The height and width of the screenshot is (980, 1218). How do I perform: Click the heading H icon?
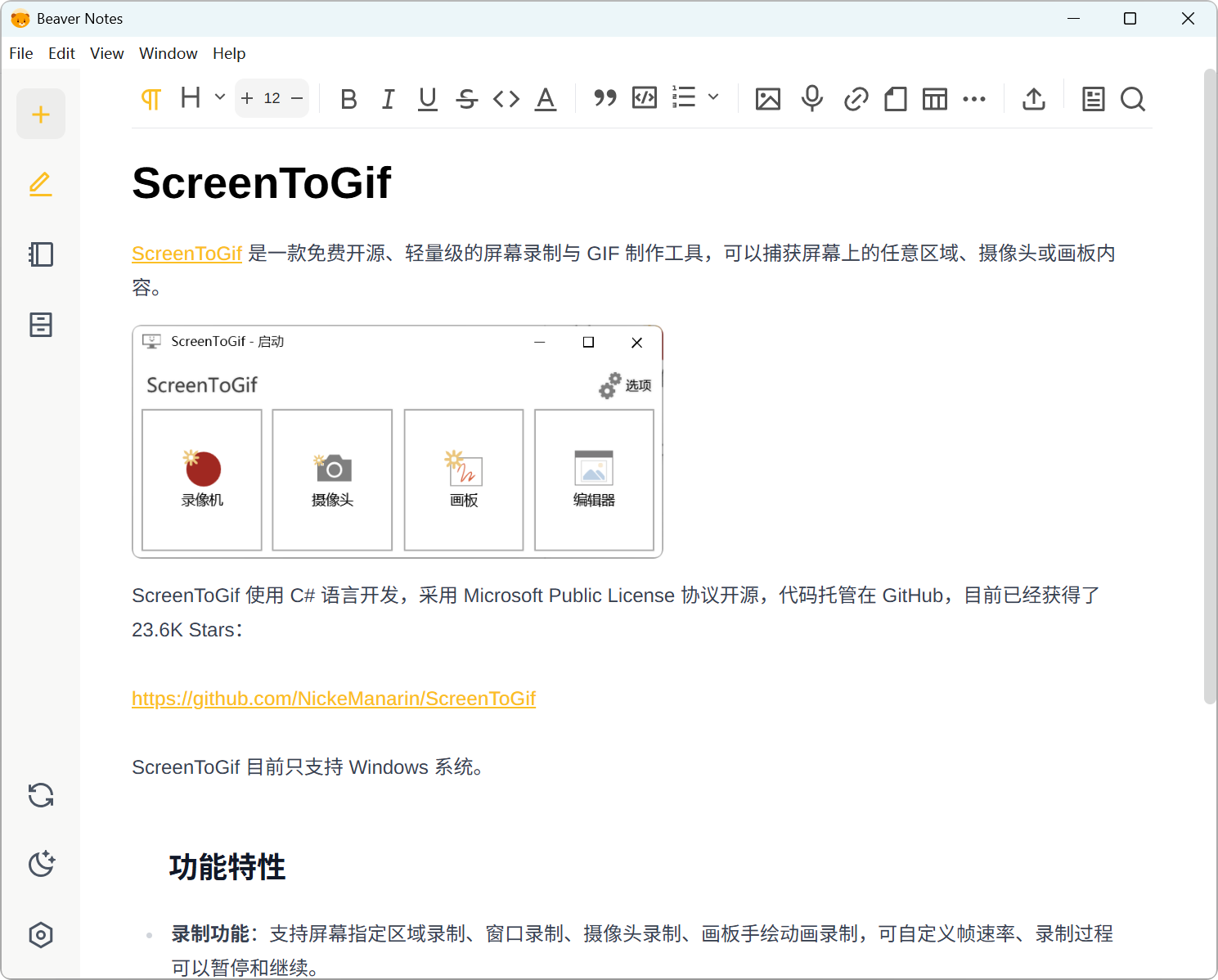pyautogui.click(x=191, y=98)
